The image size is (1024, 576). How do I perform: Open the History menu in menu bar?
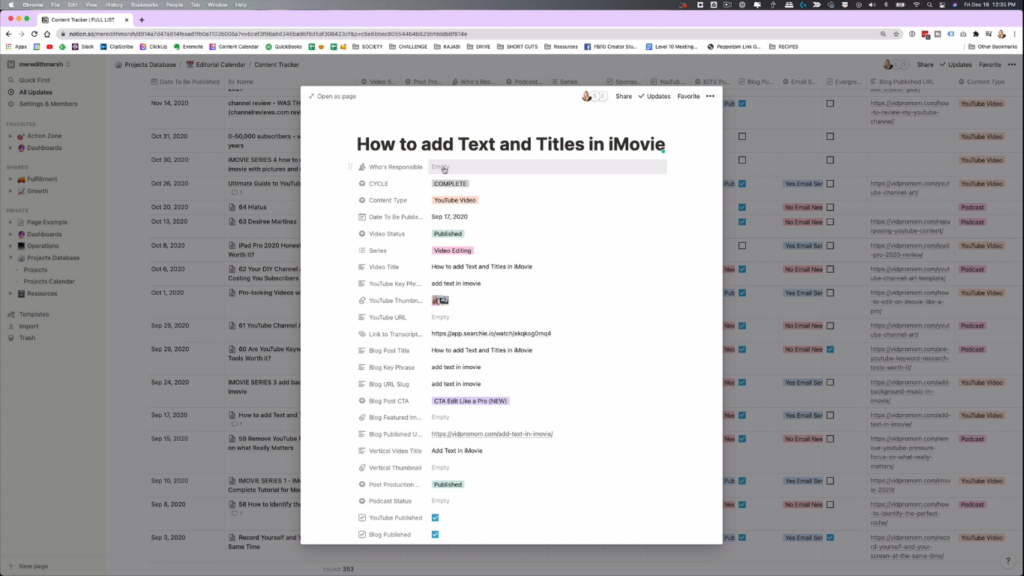click(114, 5)
